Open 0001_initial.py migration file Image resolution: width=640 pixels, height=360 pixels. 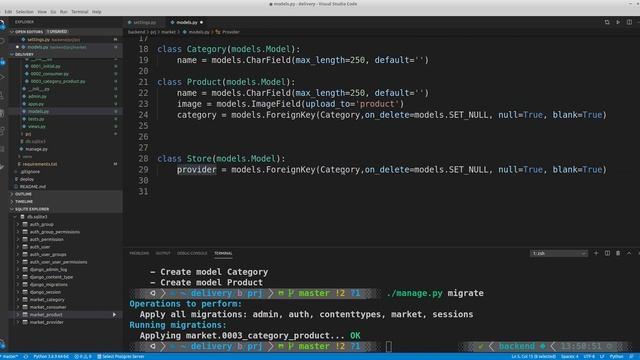point(45,66)
